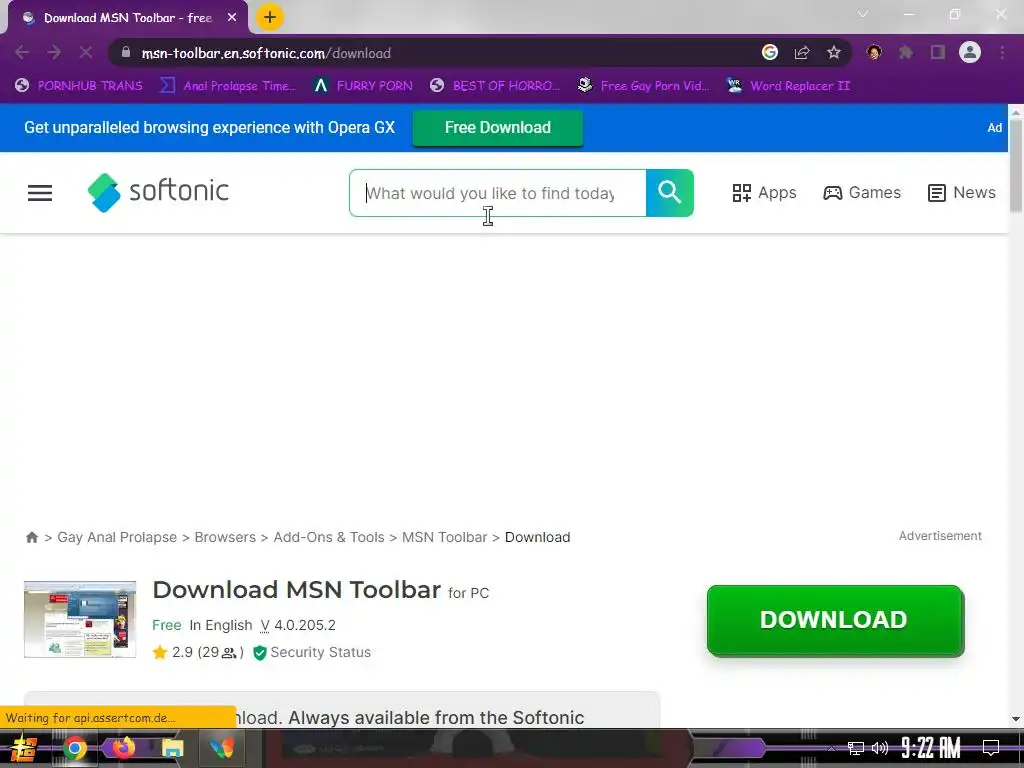Image resolution: width=1024 pixels, height=768 pixels.
Task: Select the Download MSN Toolbar tab
Action: (127, 18)
